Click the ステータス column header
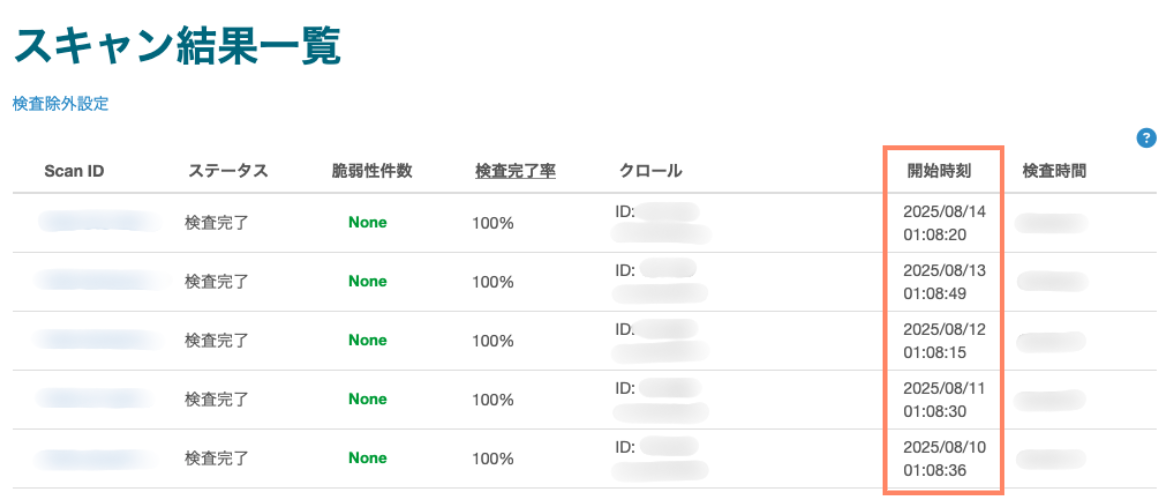 click(x=228, y=171)
